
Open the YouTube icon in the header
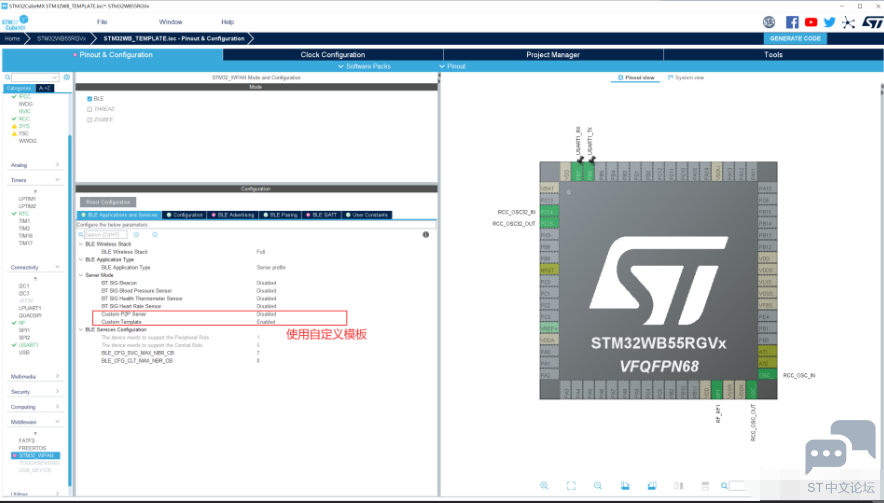pyautogui.click(x=811, y=22)
